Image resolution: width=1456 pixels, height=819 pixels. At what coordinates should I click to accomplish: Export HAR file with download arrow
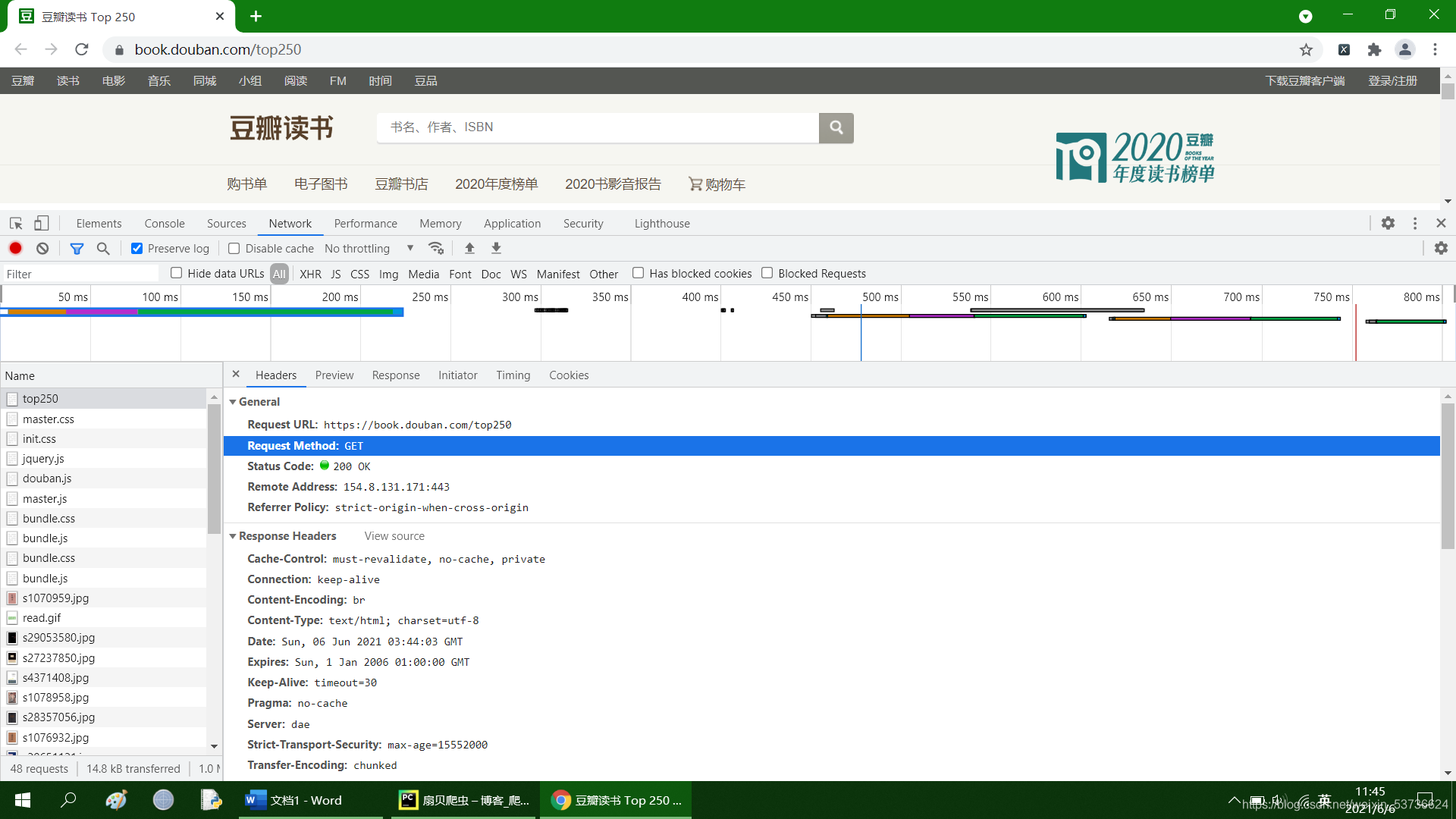pos(496,248)
